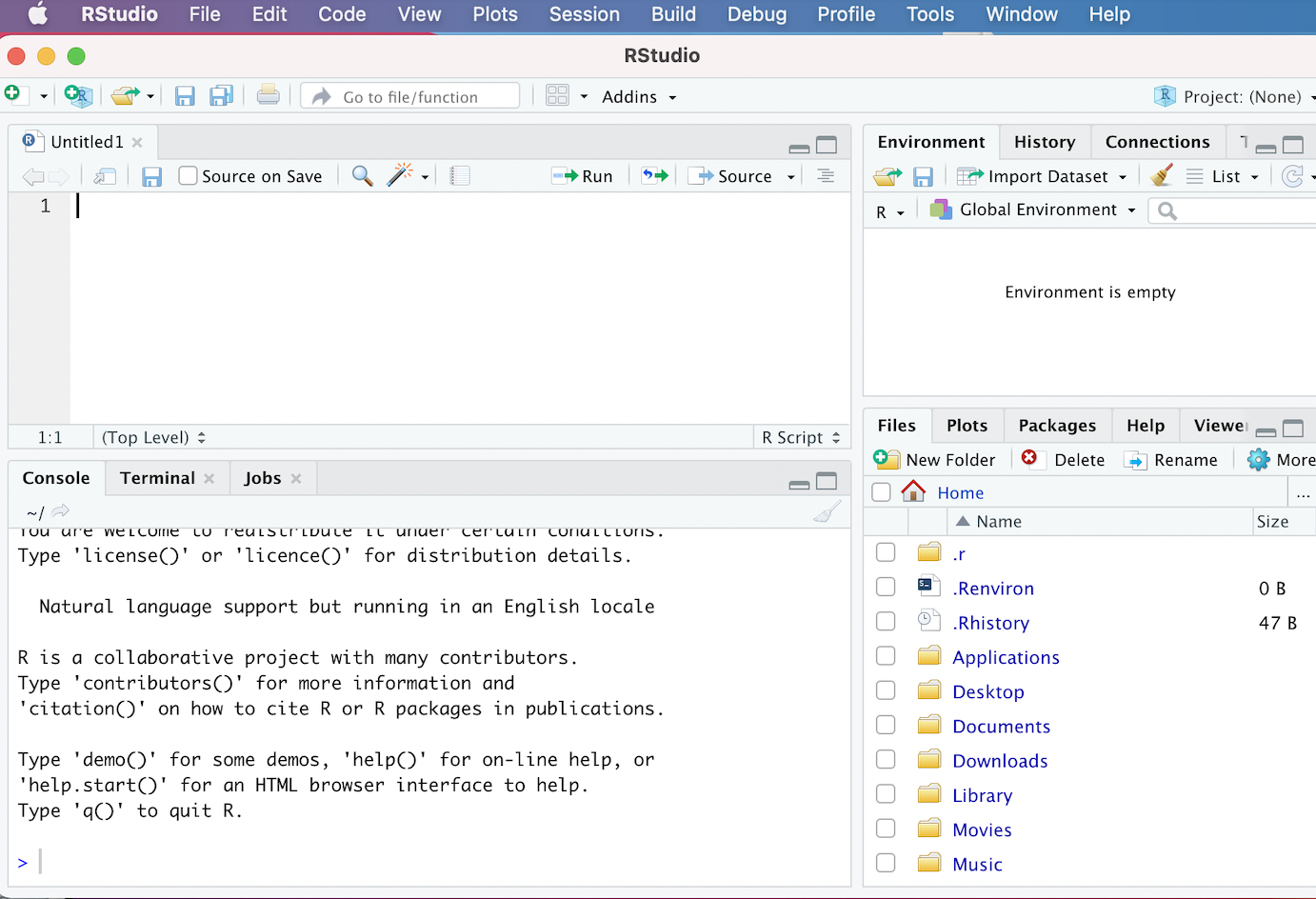Click the workspace panes layout icon
1316x899 pixels.
click(558, 95)
